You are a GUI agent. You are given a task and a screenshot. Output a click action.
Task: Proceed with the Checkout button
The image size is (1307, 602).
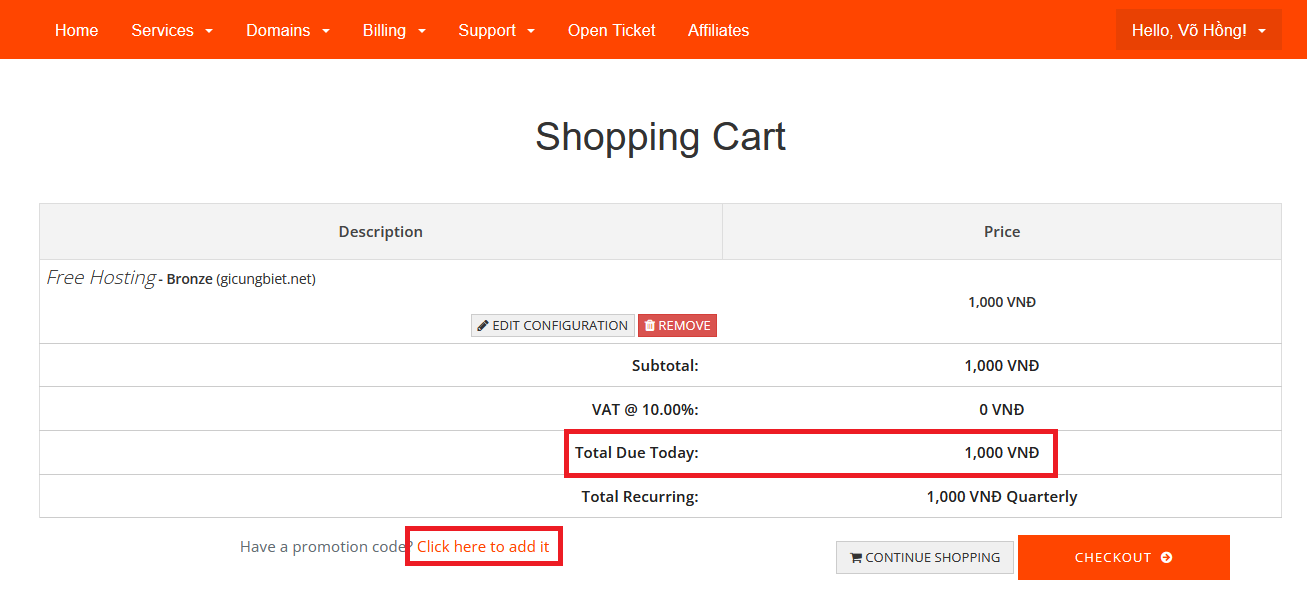[1123, 557]
